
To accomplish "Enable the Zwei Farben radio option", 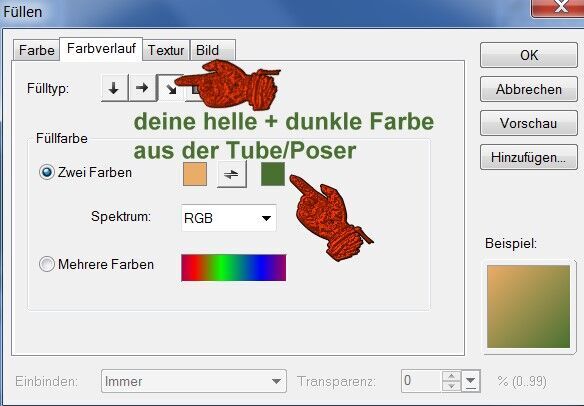I will [x=47, y=172].
